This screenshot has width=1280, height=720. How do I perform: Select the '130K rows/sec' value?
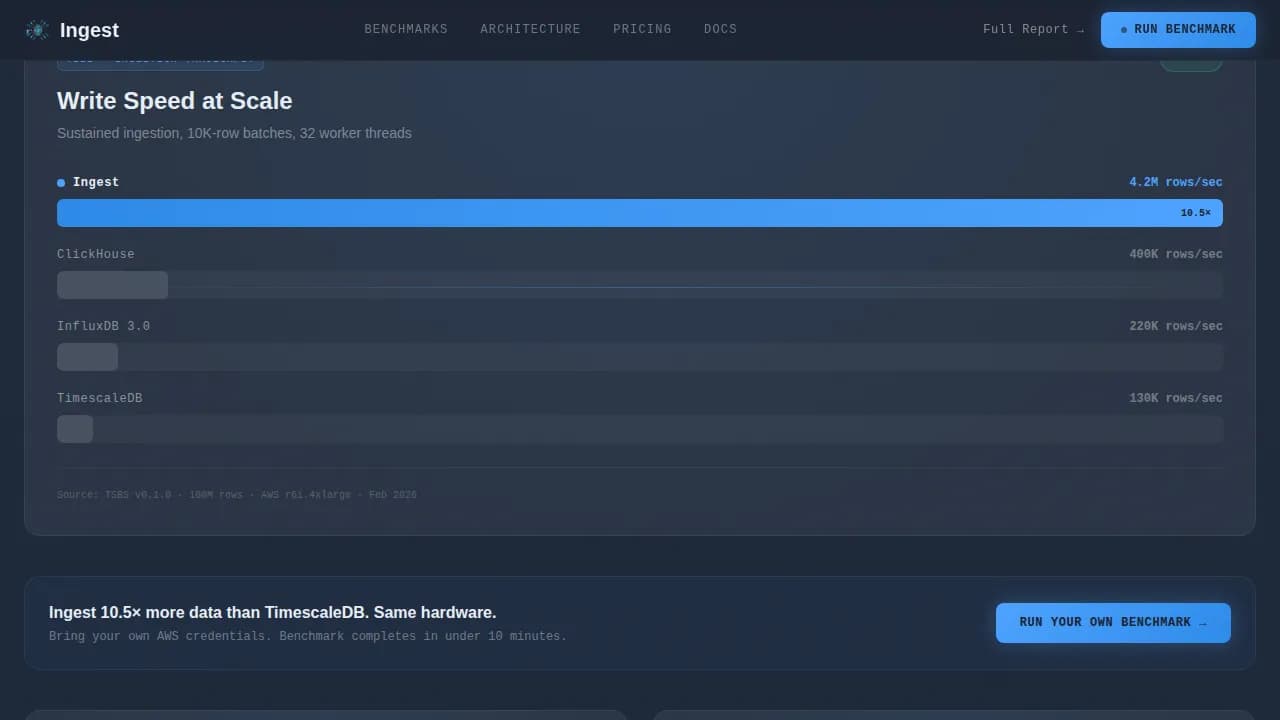click(x=1176, y=398)
